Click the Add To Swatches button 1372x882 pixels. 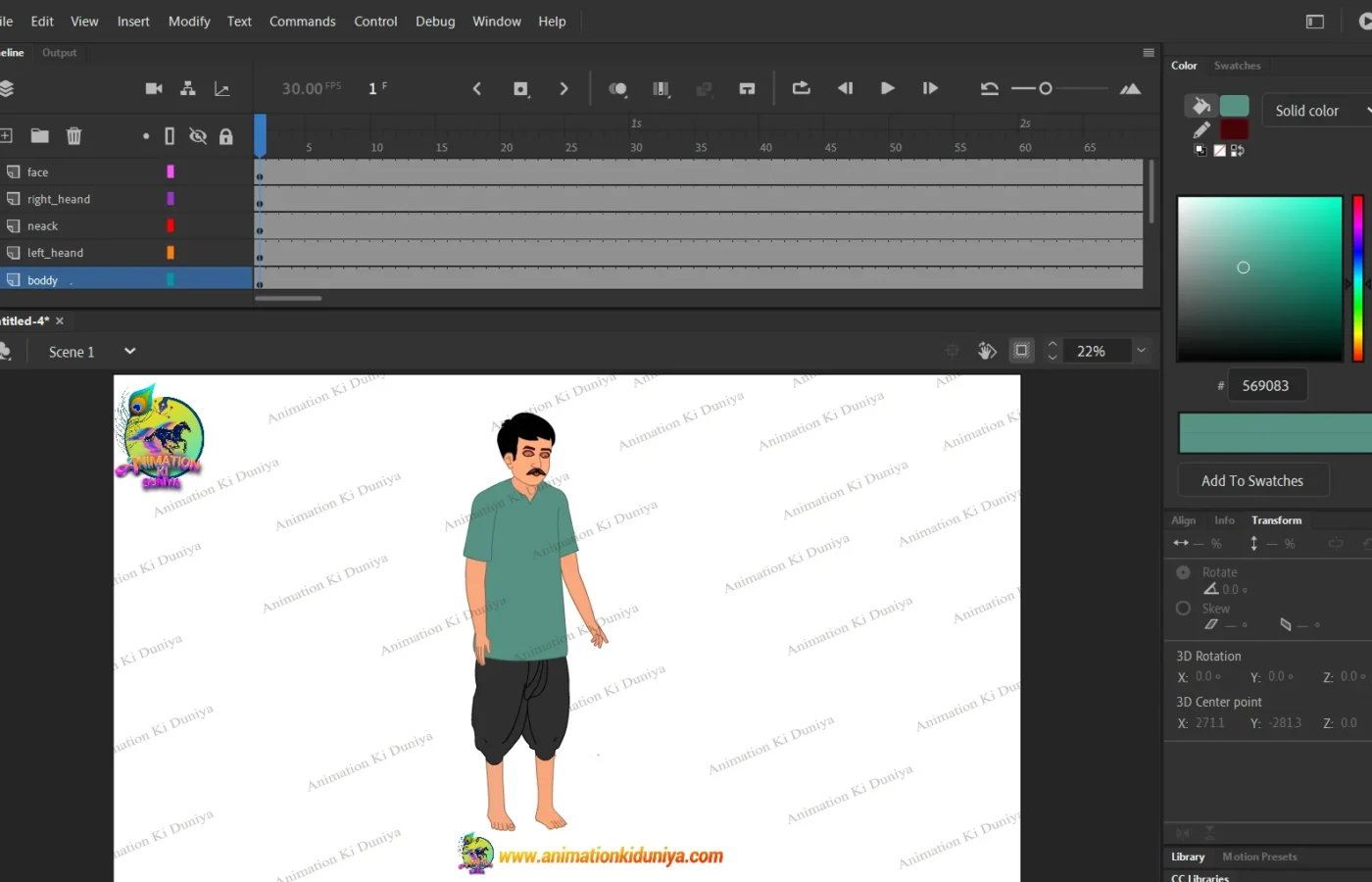pyautogui.click(x=1251, y=481)
